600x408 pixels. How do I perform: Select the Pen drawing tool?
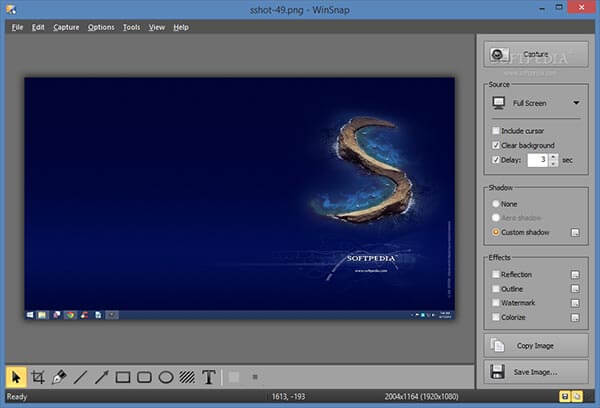click(59, 377)
